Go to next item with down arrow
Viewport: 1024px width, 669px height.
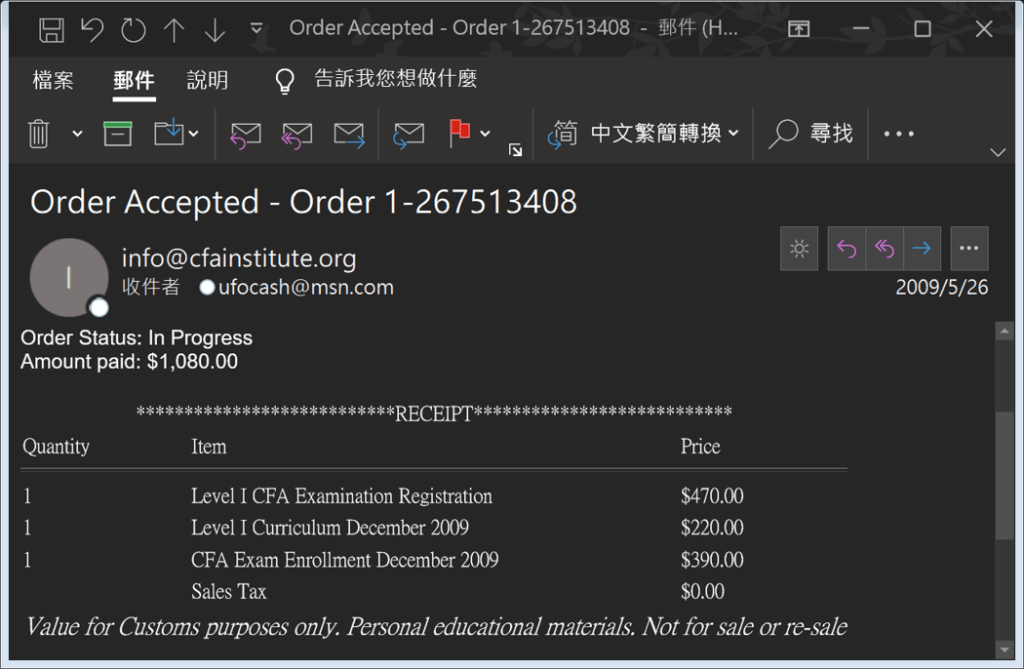coord(214,29)
